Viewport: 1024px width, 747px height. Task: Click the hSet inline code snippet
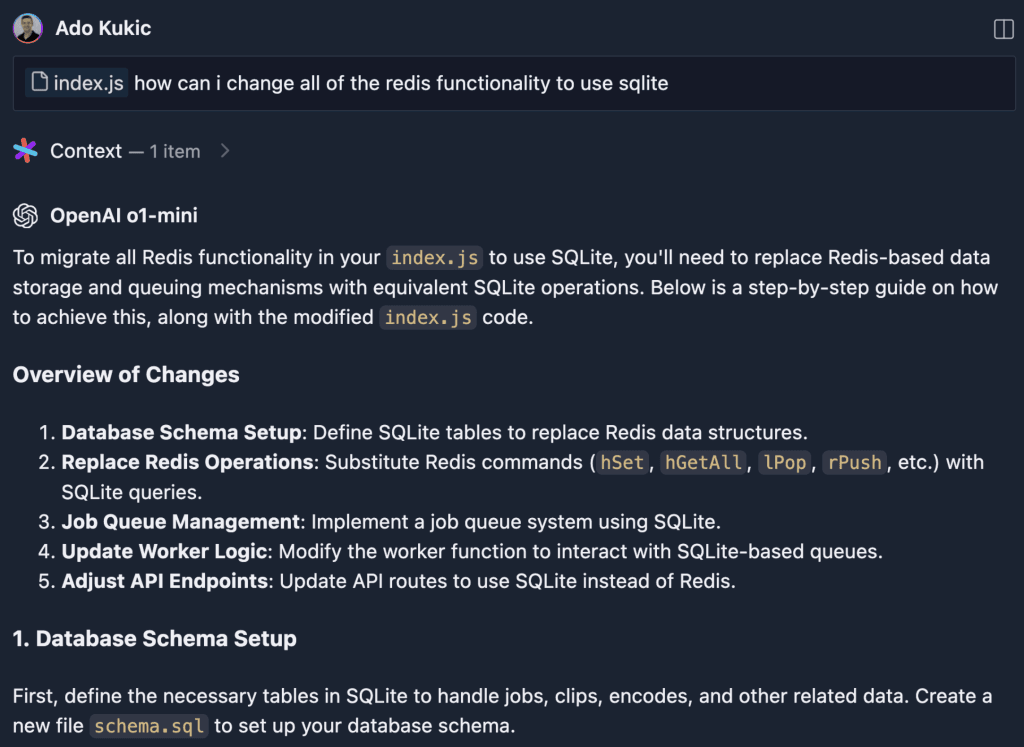coord(622,462)
